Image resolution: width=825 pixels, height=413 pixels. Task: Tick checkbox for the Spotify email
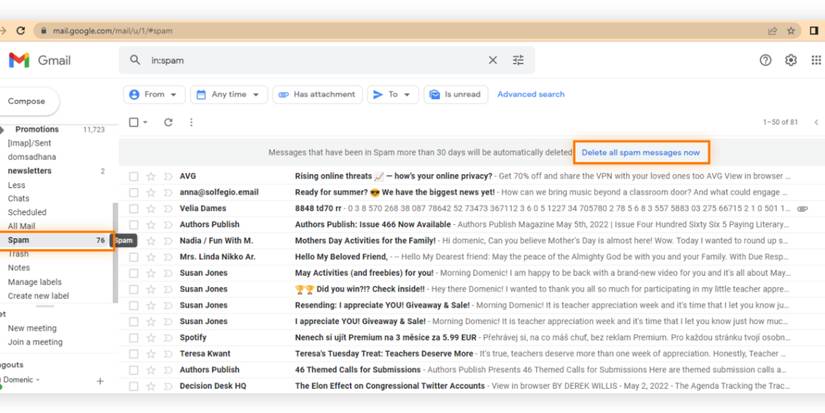tap(134, 337)
